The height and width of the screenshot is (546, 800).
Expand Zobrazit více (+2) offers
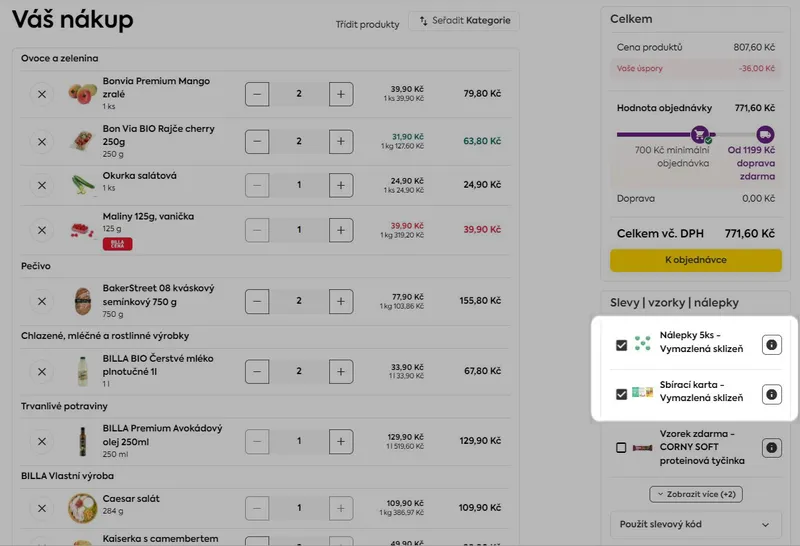tap(696, 494)
